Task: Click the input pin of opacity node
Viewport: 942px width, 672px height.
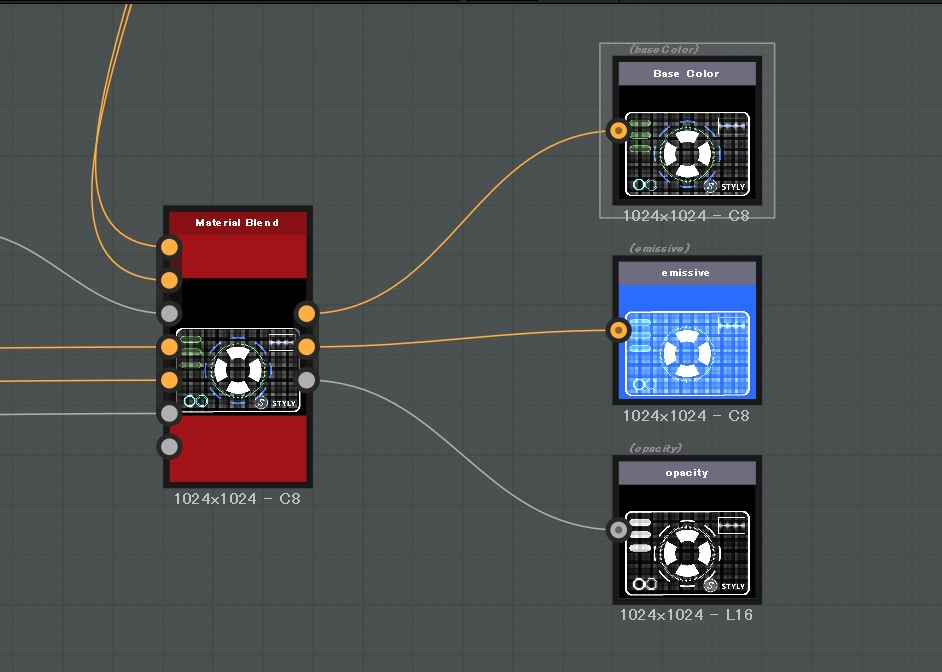Action: (x=618, y=530)
